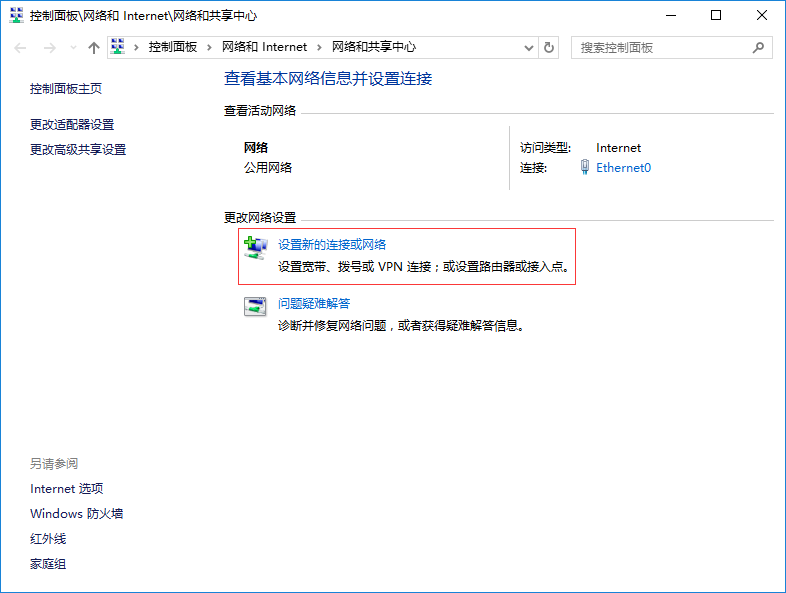
Task: Open 更改适配器设置 in the sidebar
Action: [x=72, y=125]
